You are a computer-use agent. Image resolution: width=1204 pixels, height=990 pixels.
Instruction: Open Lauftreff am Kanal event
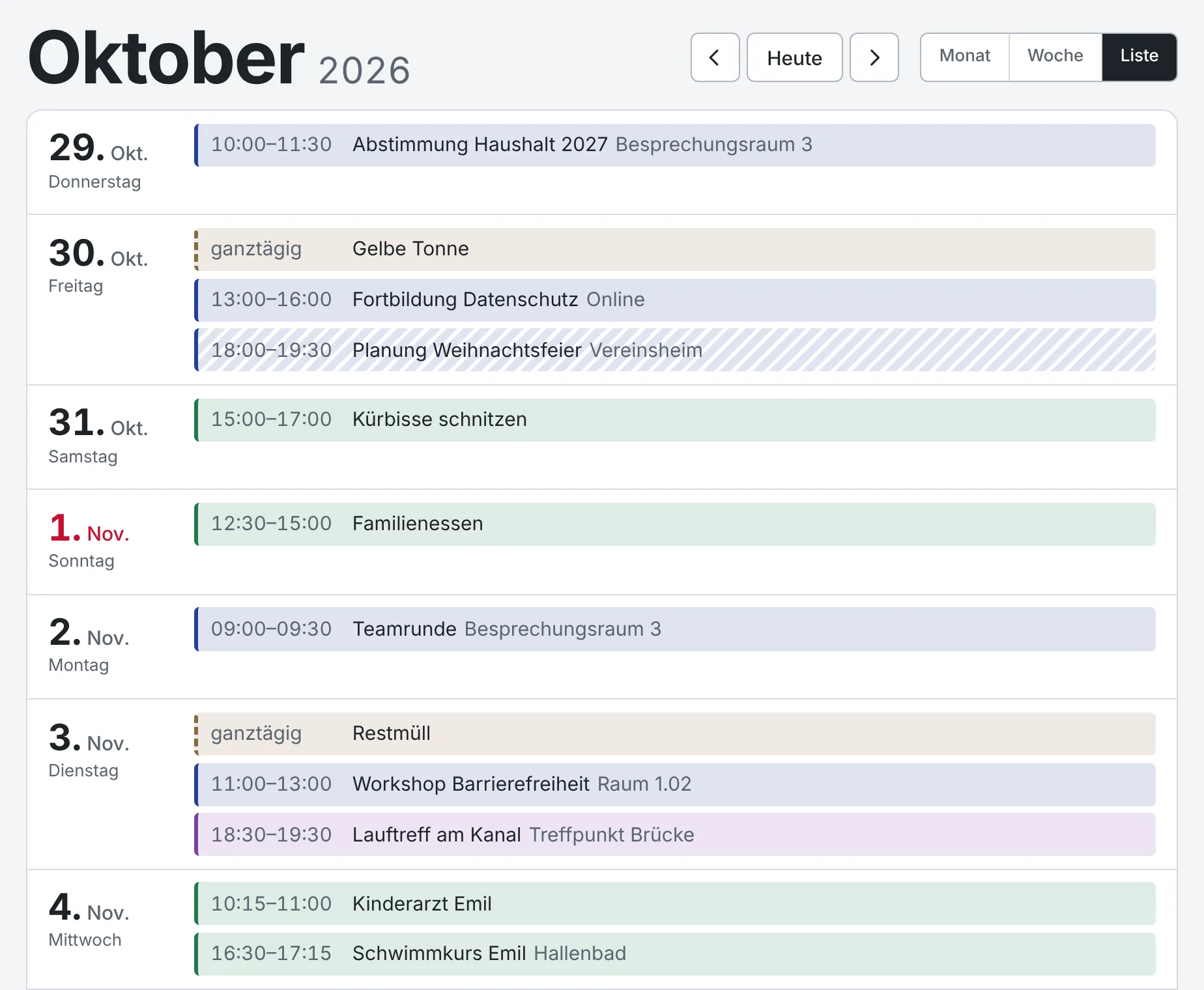click(x=675, y=834)
